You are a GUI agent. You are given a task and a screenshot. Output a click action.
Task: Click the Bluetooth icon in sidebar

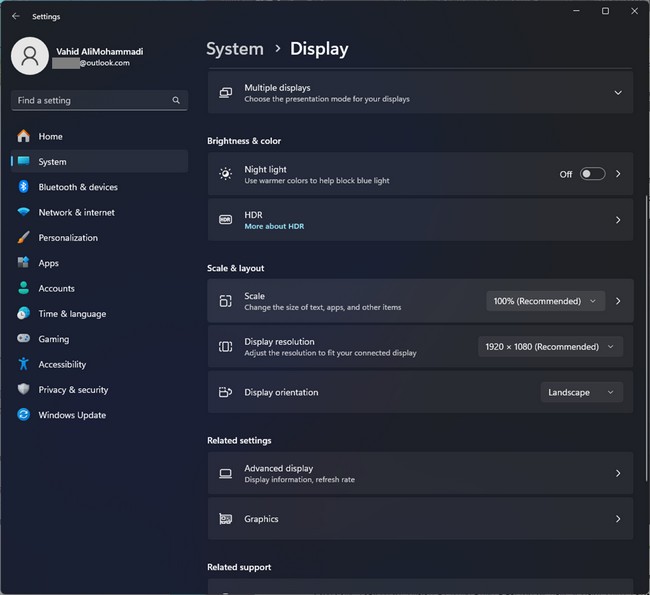coord(24,187)
